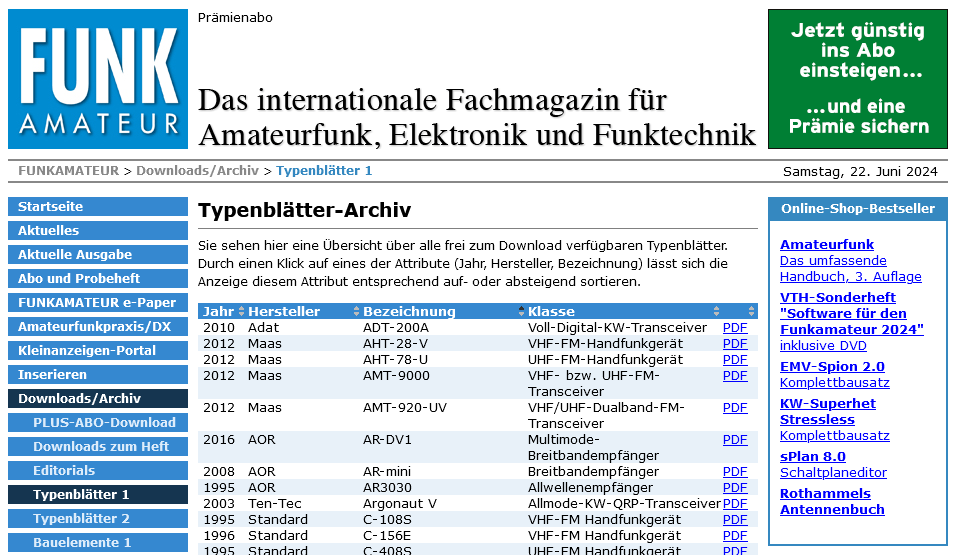Open PDF for AOR AR-DV1
Screen dimensions: 957x555
pos(735,440)
